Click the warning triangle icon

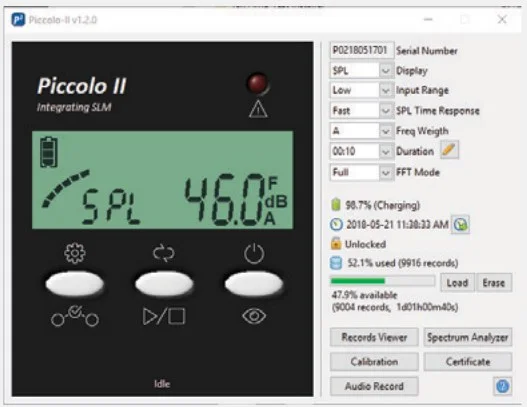point(258,109)
